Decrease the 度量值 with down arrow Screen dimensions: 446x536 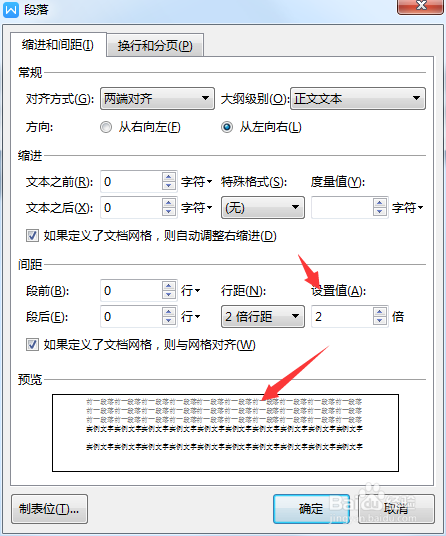click(380, 212)
